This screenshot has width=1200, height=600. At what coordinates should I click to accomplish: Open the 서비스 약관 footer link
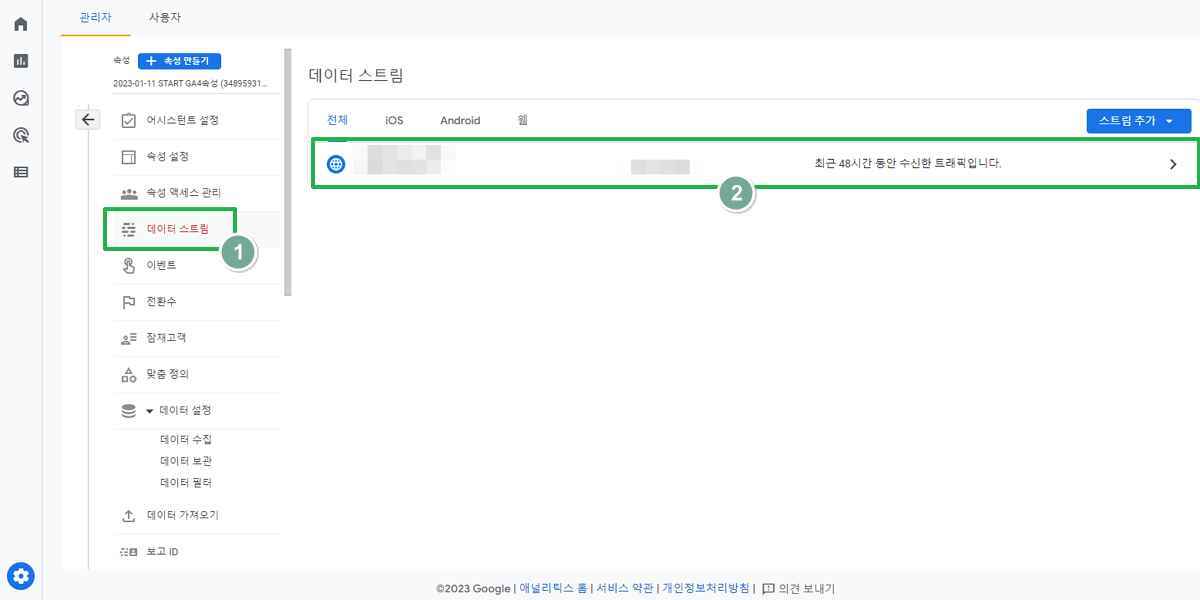coord(625,589)
